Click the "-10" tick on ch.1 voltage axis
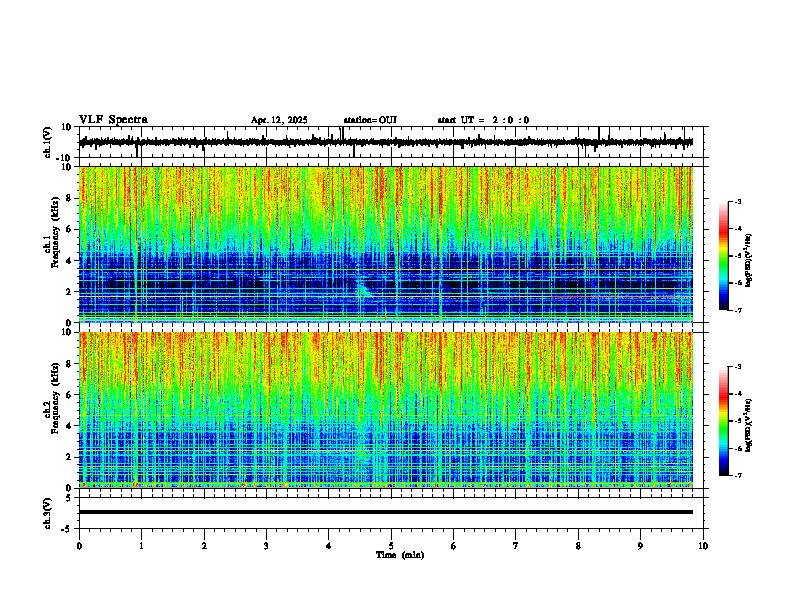The width and height of the screenshot is (792, 612). (x=65, y=158)
